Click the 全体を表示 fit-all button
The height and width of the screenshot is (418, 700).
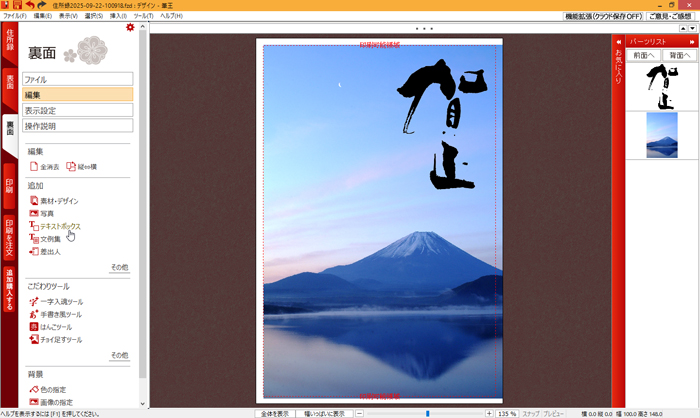click(275, 413)
